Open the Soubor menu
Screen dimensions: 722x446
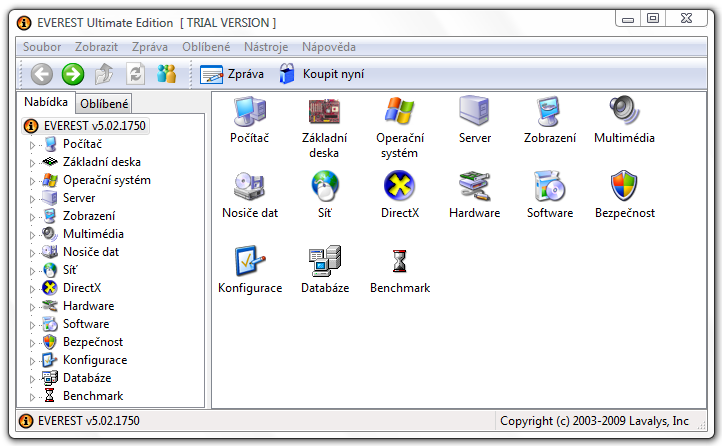pyautogui.click(x=42, y=47)
